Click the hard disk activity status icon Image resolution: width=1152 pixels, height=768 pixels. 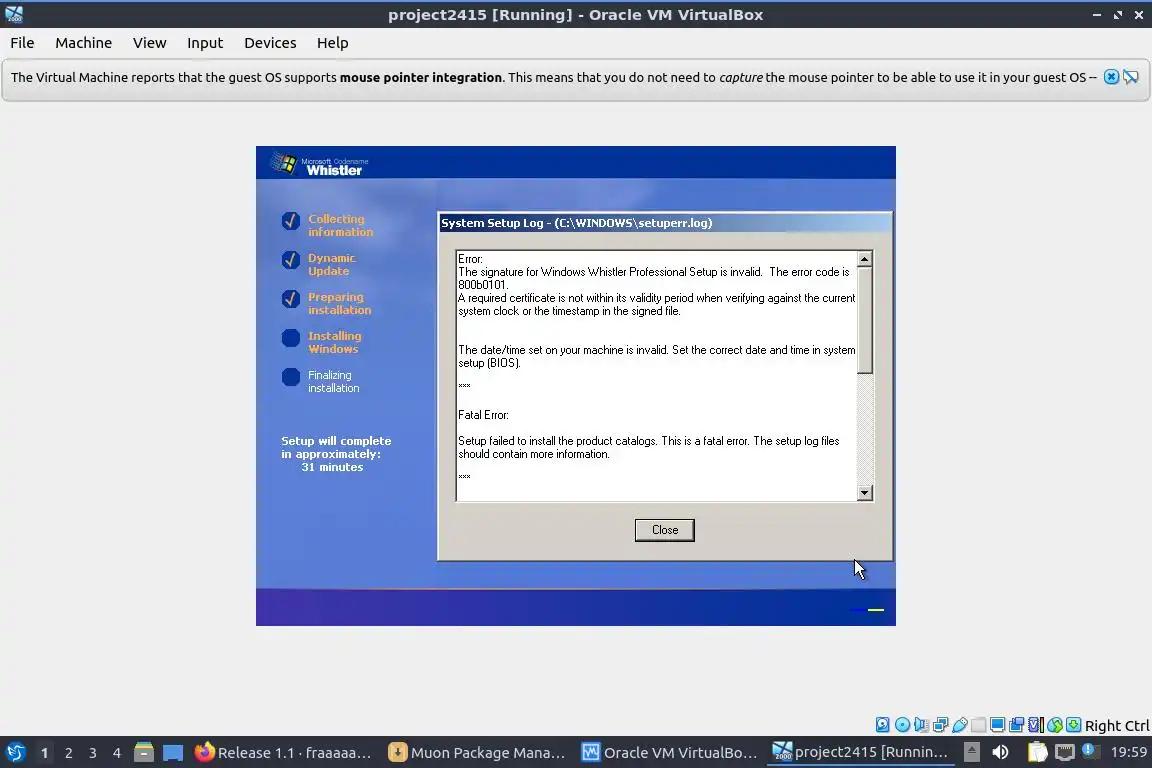tap(882, 725)
